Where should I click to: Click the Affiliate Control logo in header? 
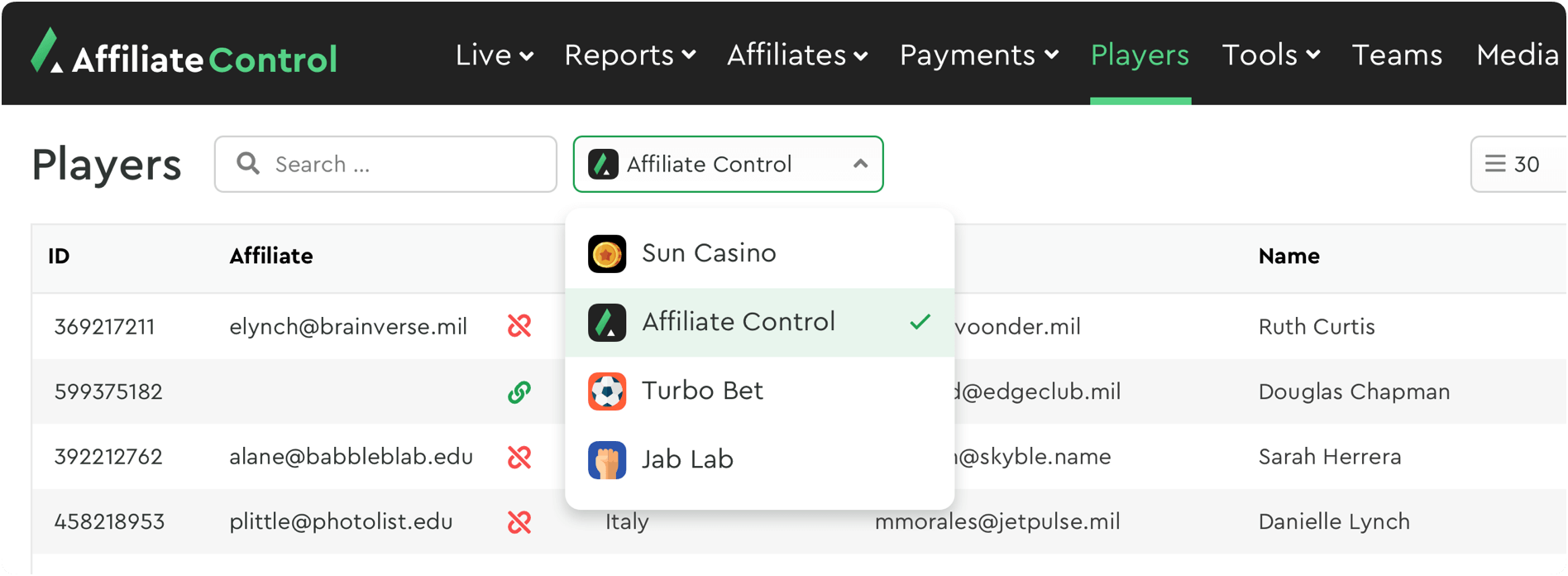point(184,55)
